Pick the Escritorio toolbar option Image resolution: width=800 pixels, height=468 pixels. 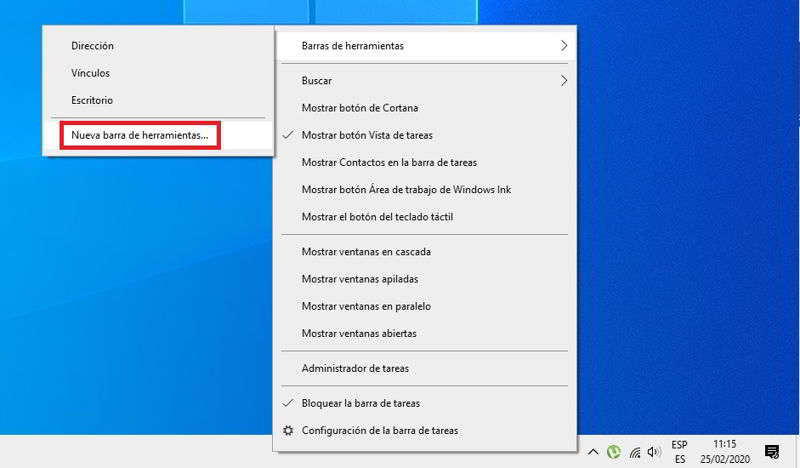click(92, 100)
